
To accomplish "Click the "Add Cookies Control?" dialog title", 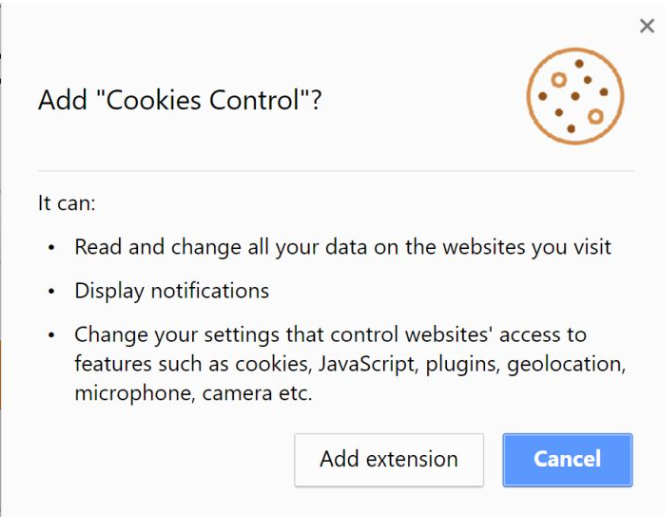I will point(180,100).
